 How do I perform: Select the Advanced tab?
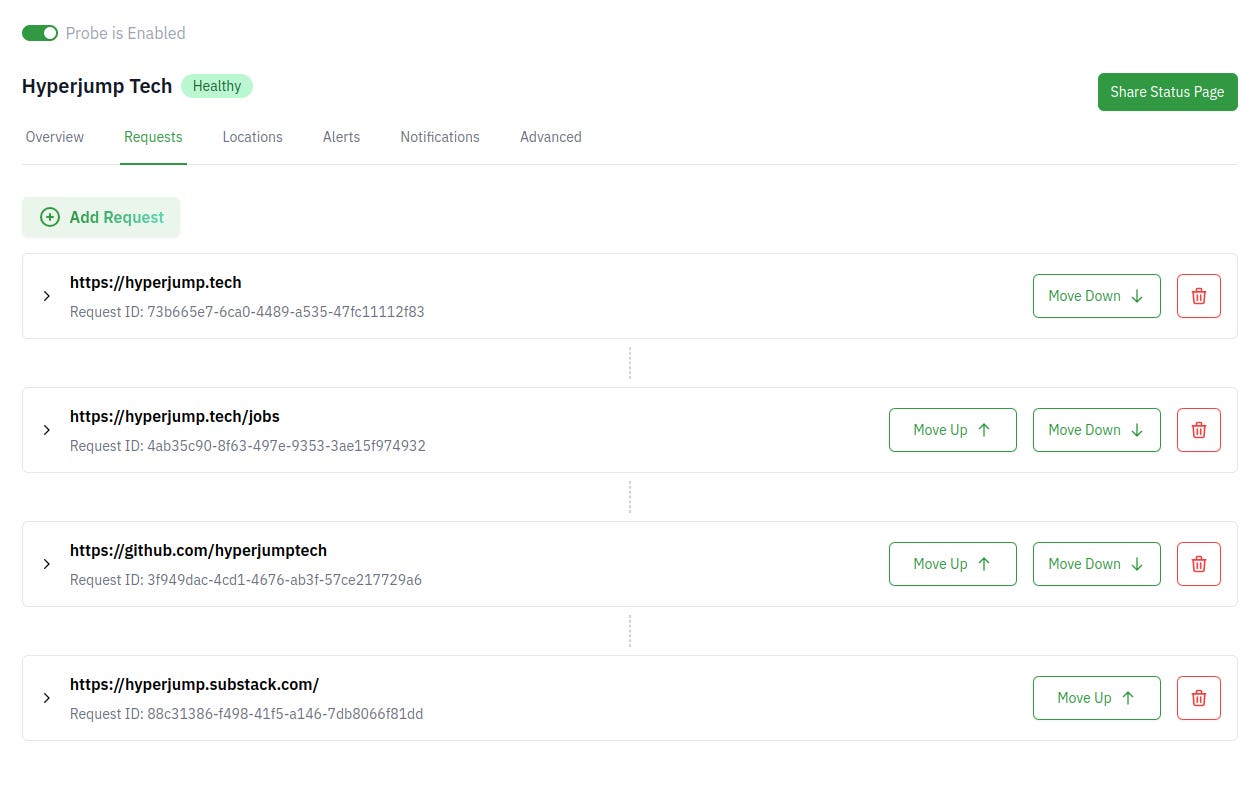click(550, 137)
